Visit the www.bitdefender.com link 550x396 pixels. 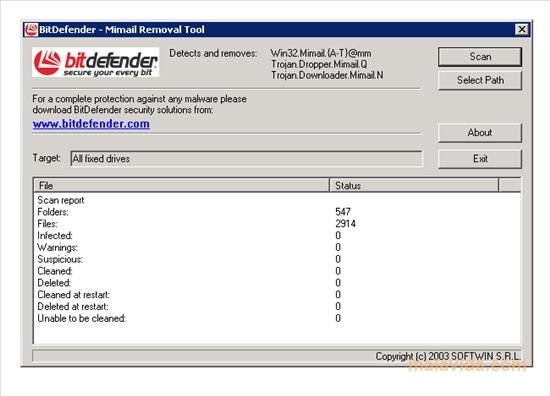(x=91, y=124)
